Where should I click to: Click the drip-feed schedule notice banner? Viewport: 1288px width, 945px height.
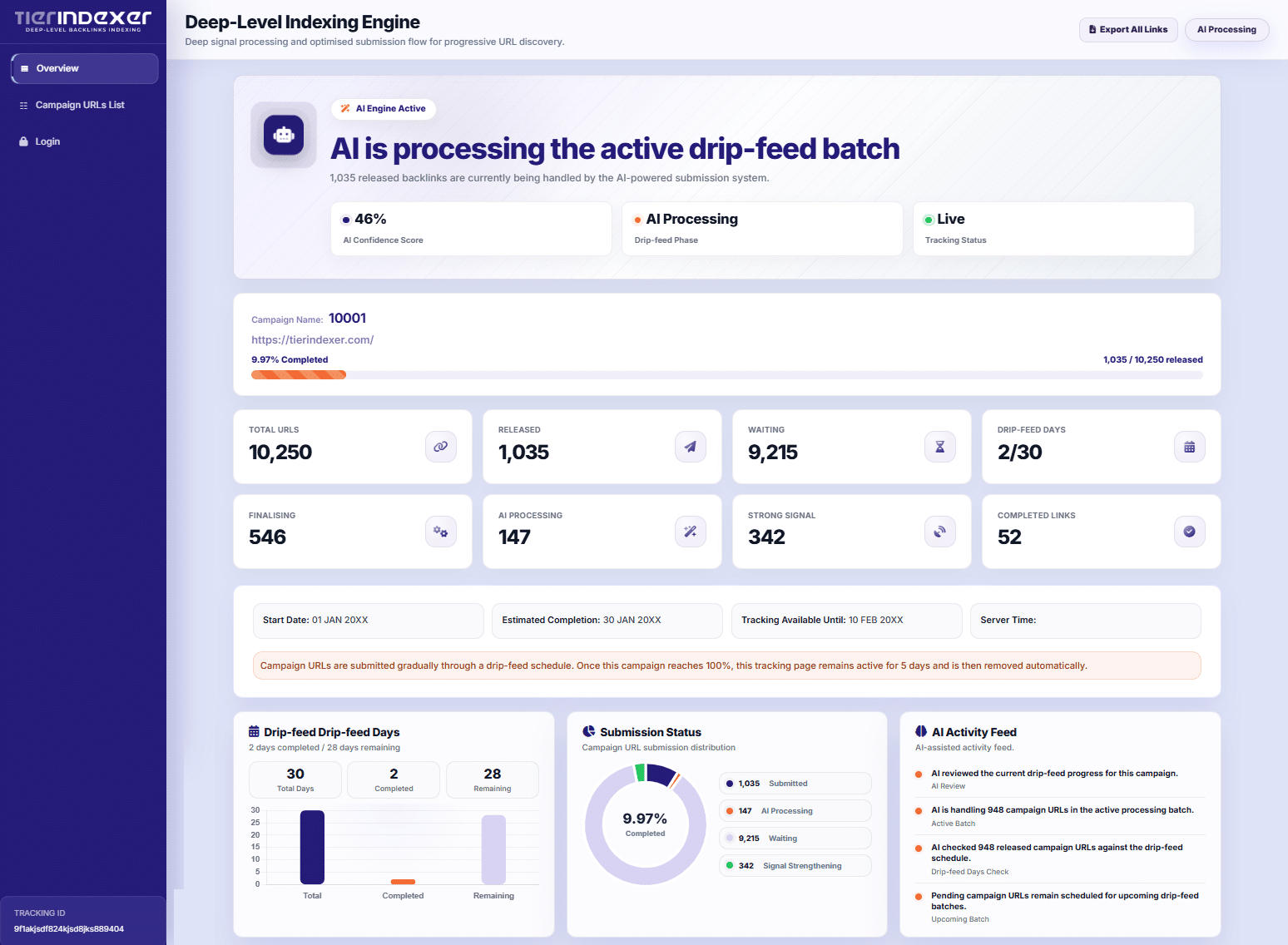[x=727, y=665]
